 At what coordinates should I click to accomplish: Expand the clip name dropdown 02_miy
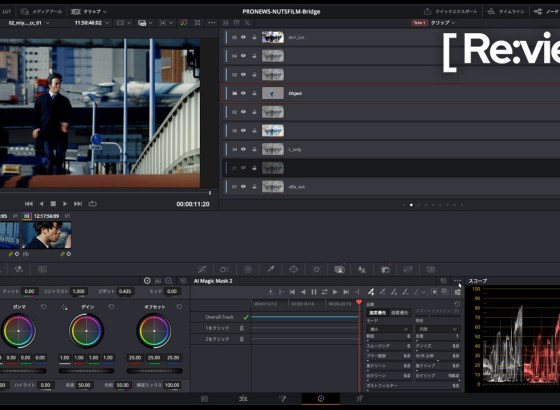pos(29,23)
